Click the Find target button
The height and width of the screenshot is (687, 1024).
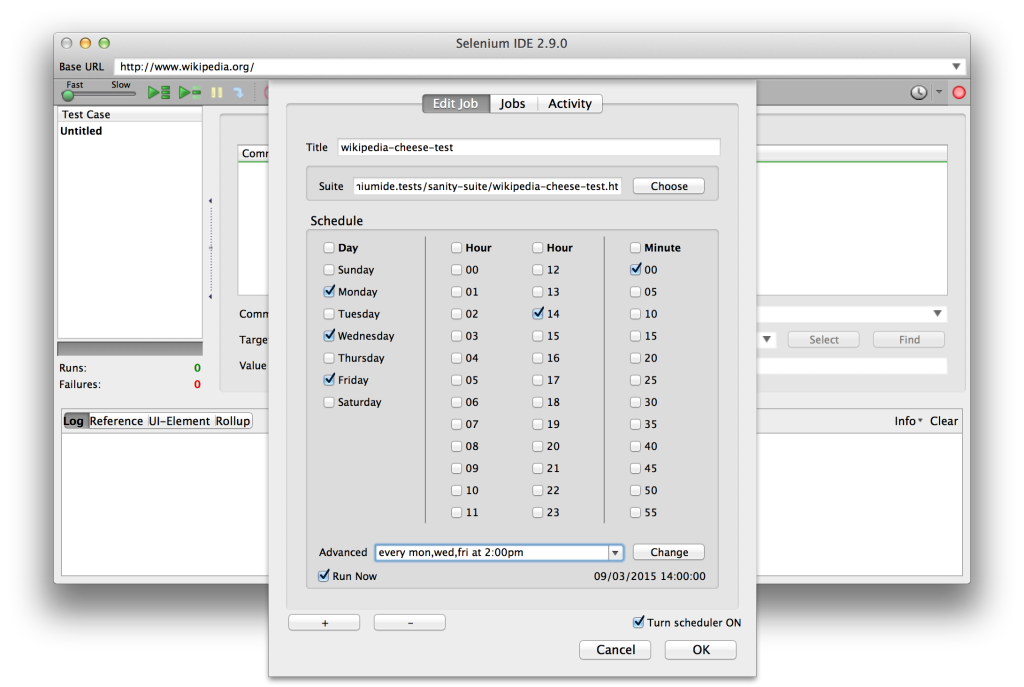coord(909,340)
